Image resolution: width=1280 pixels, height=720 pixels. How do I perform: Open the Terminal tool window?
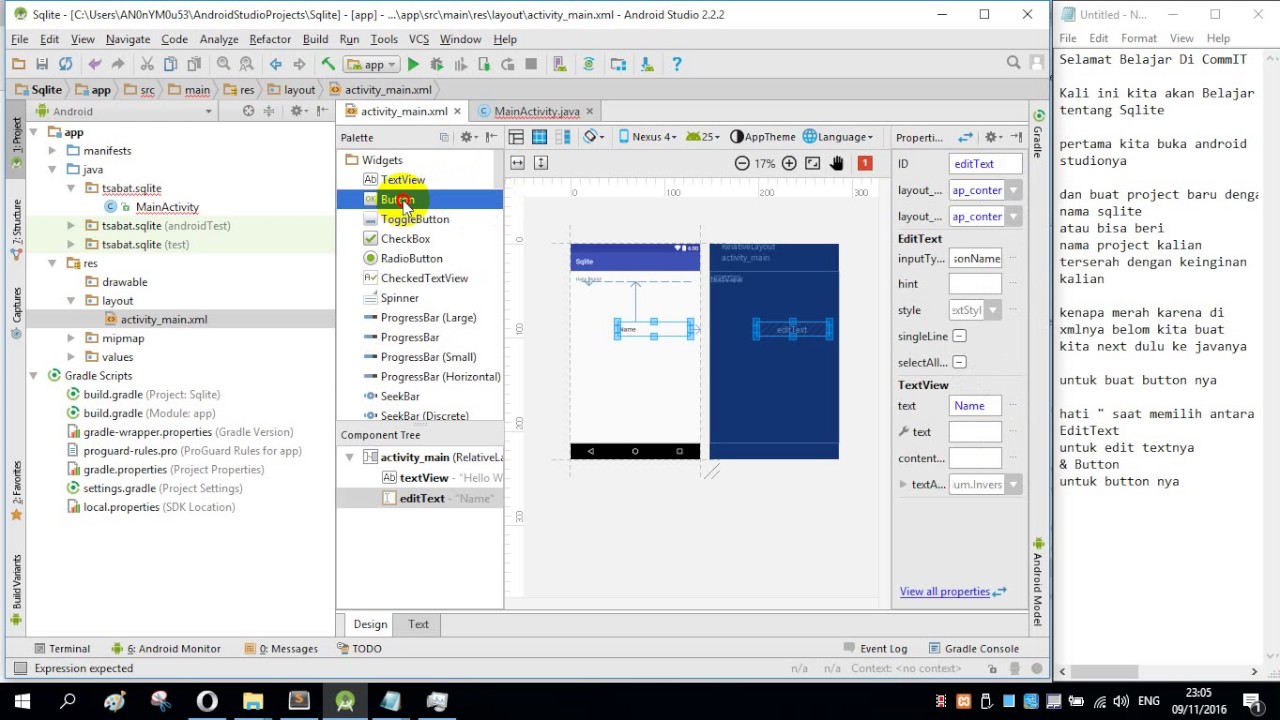point(62,648)
